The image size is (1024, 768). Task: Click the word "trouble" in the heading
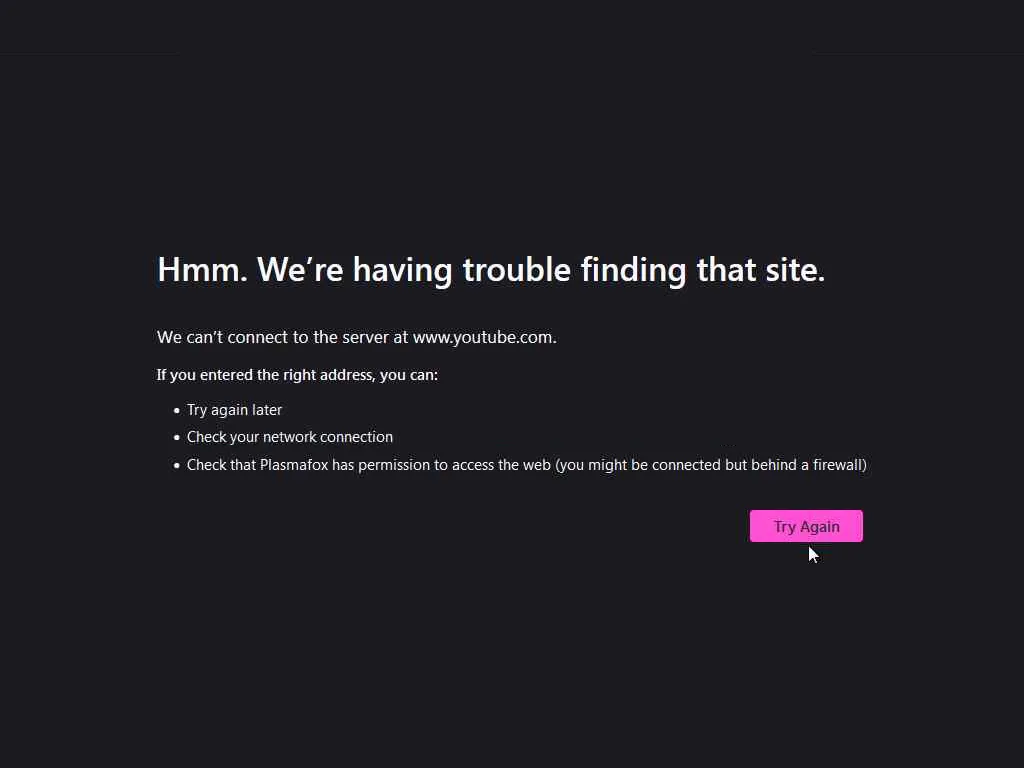[x=517, y=270]
